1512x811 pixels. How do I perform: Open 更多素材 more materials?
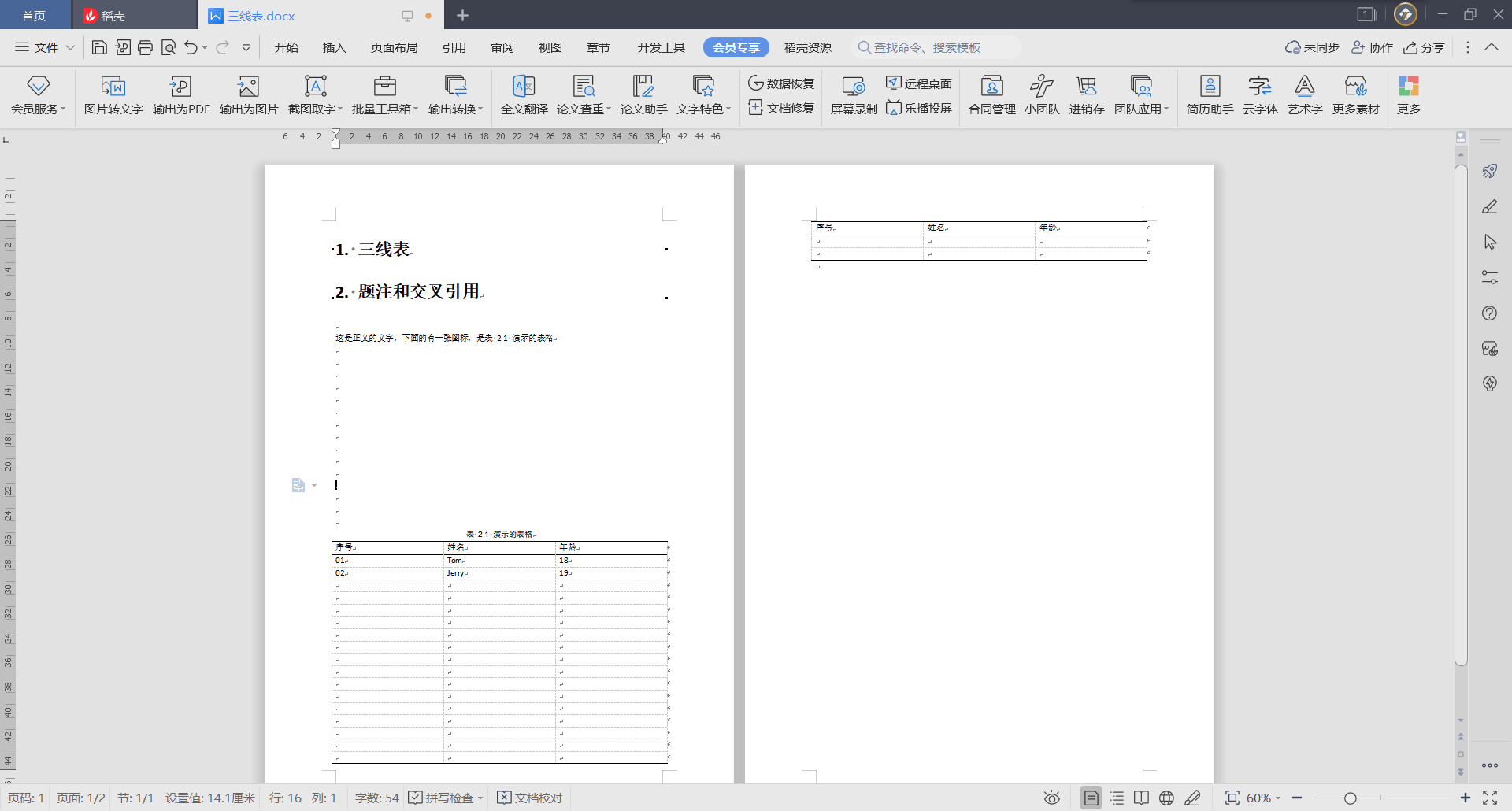[x=1356, y=94]
